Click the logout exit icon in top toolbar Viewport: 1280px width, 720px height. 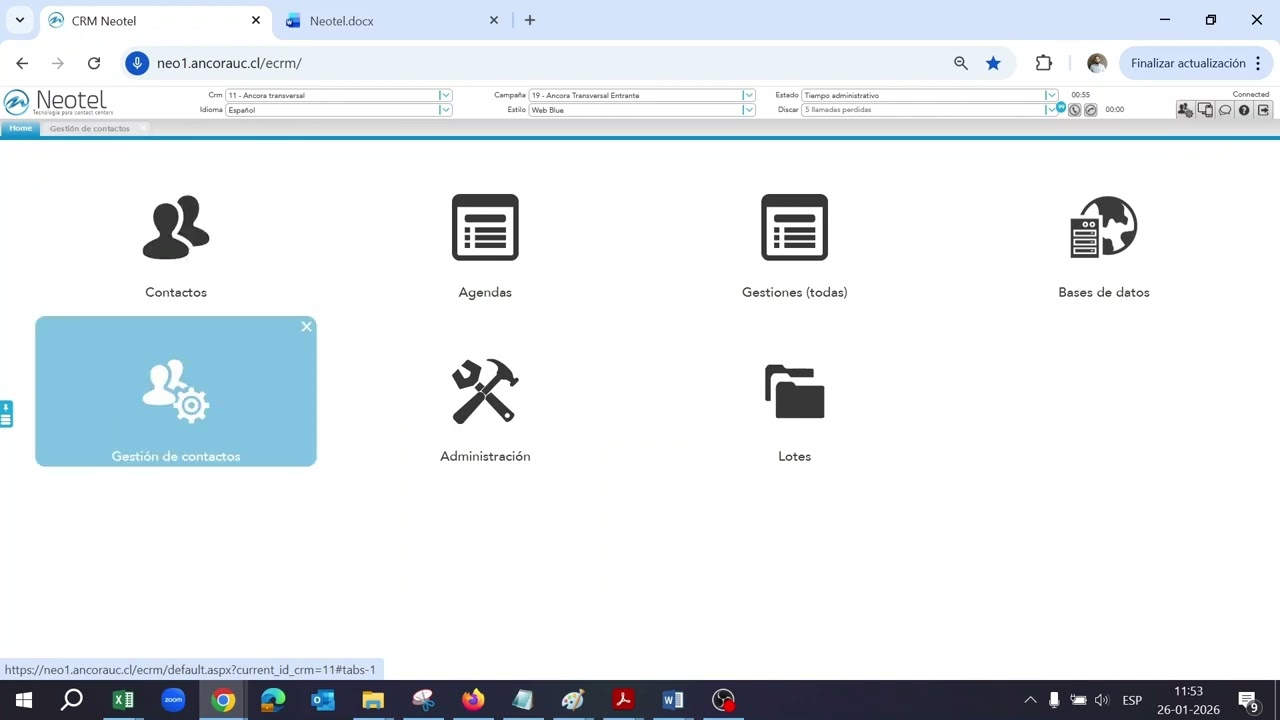[x=1264, y=110]
